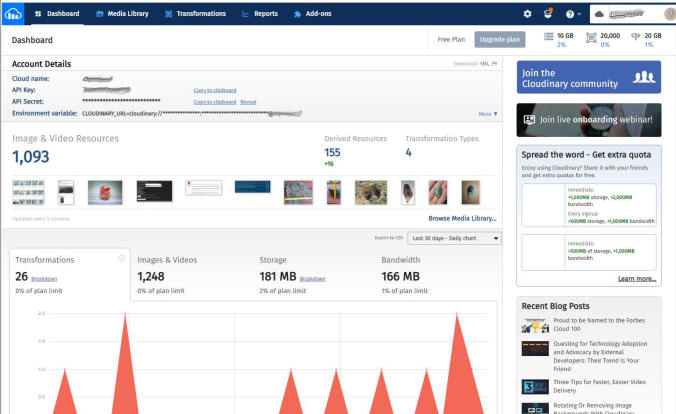Image resolution: width=676 pixels, height=414 pixels.
Task: Click the Transformations tab info icon
Action: 122,258
